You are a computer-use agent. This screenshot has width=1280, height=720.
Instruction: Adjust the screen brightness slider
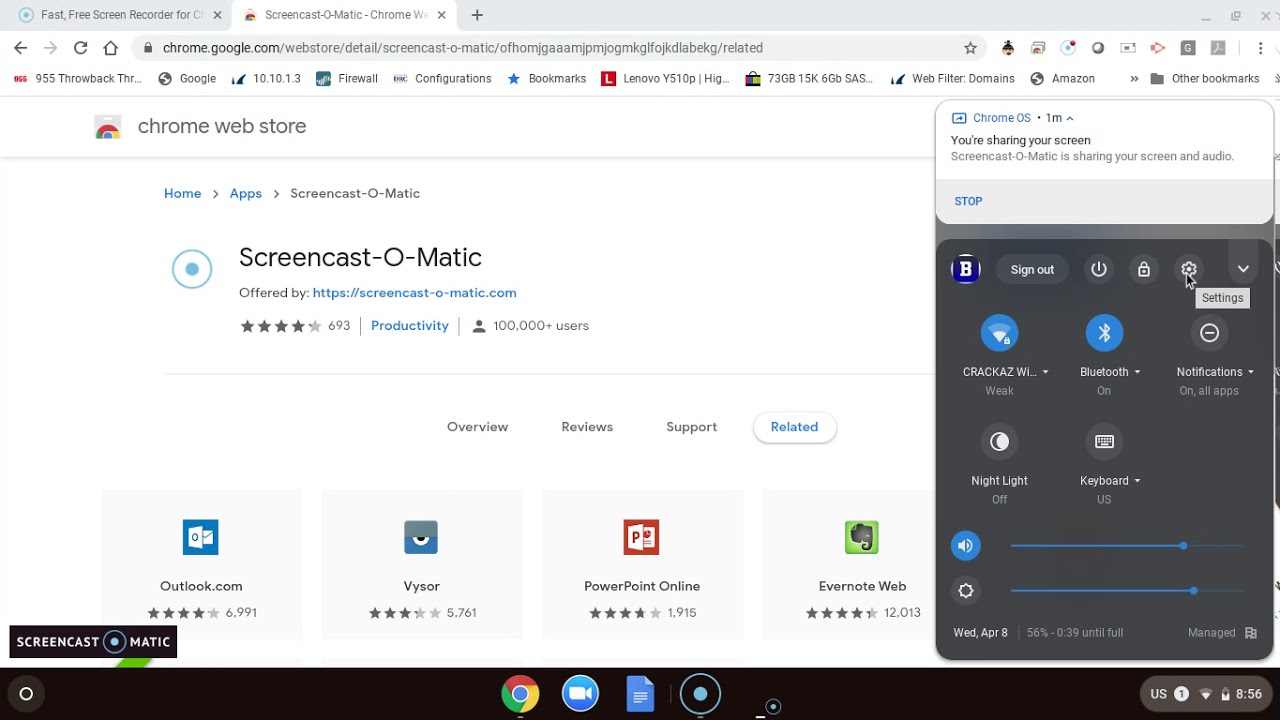tap(1127, 591)
